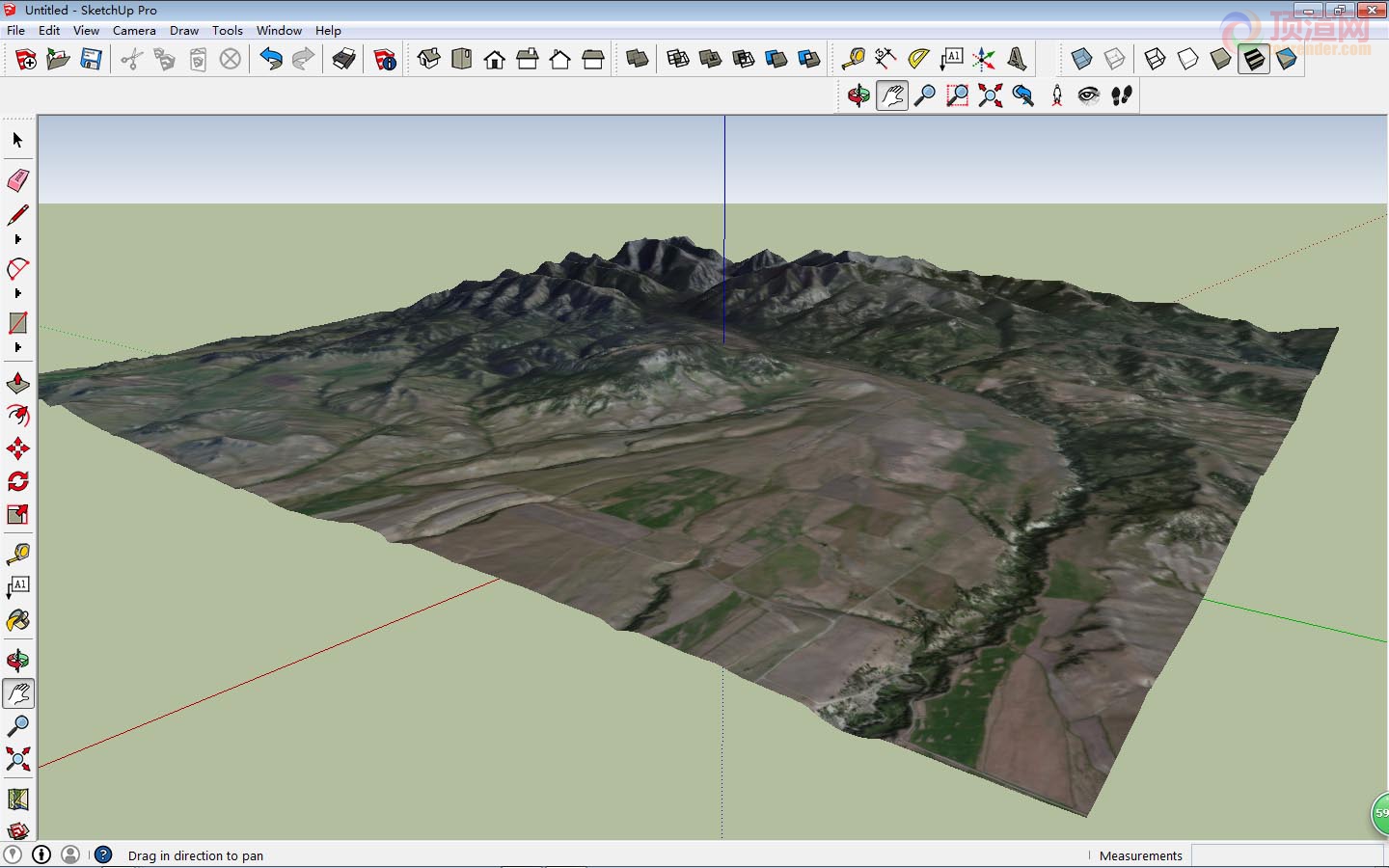Click the user sign-in icon in status bar

[70, 854]
